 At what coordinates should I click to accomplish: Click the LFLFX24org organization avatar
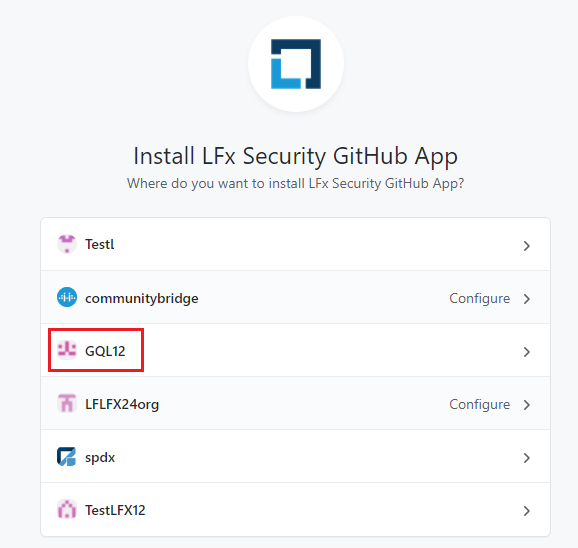[67, 403]
